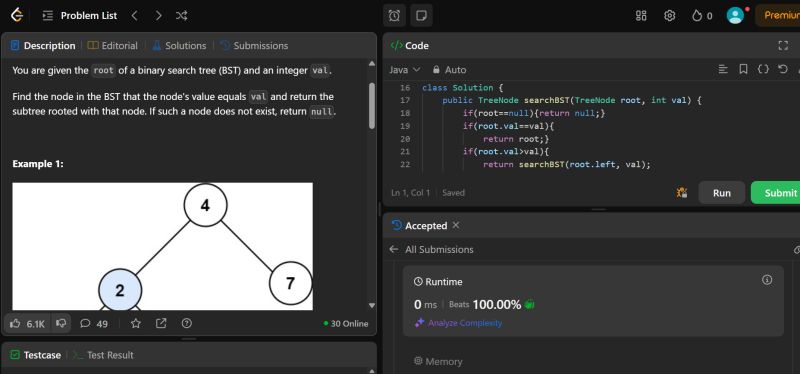
Task: Pick a random problem with shuffle icon
Action: click(x=181, y=16)
